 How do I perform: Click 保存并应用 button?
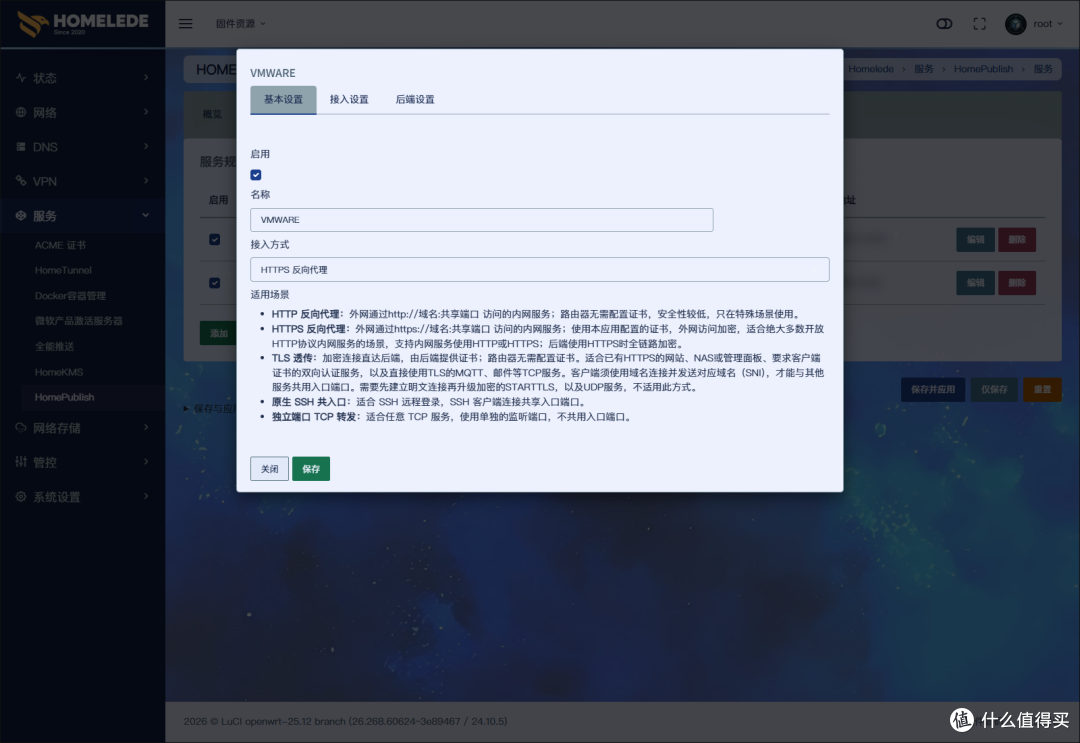(933, 390)
